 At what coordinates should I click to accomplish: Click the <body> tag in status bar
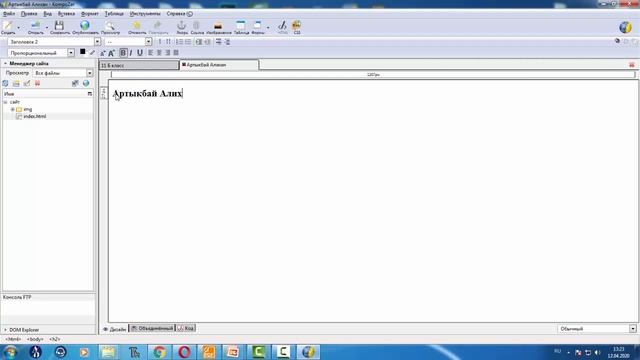35,339
